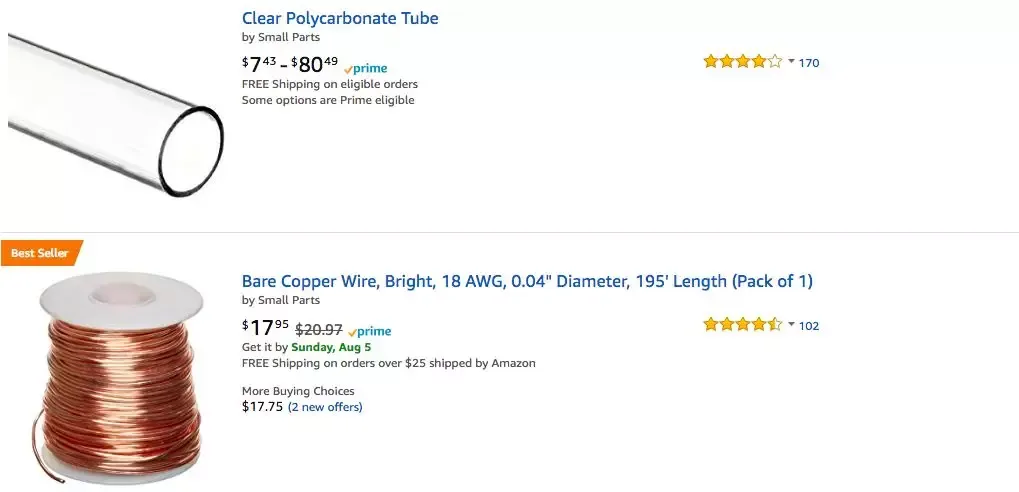Click the polycarbonate tube product image
This screenshot has width=1019, height=492.
coord(115,113)
